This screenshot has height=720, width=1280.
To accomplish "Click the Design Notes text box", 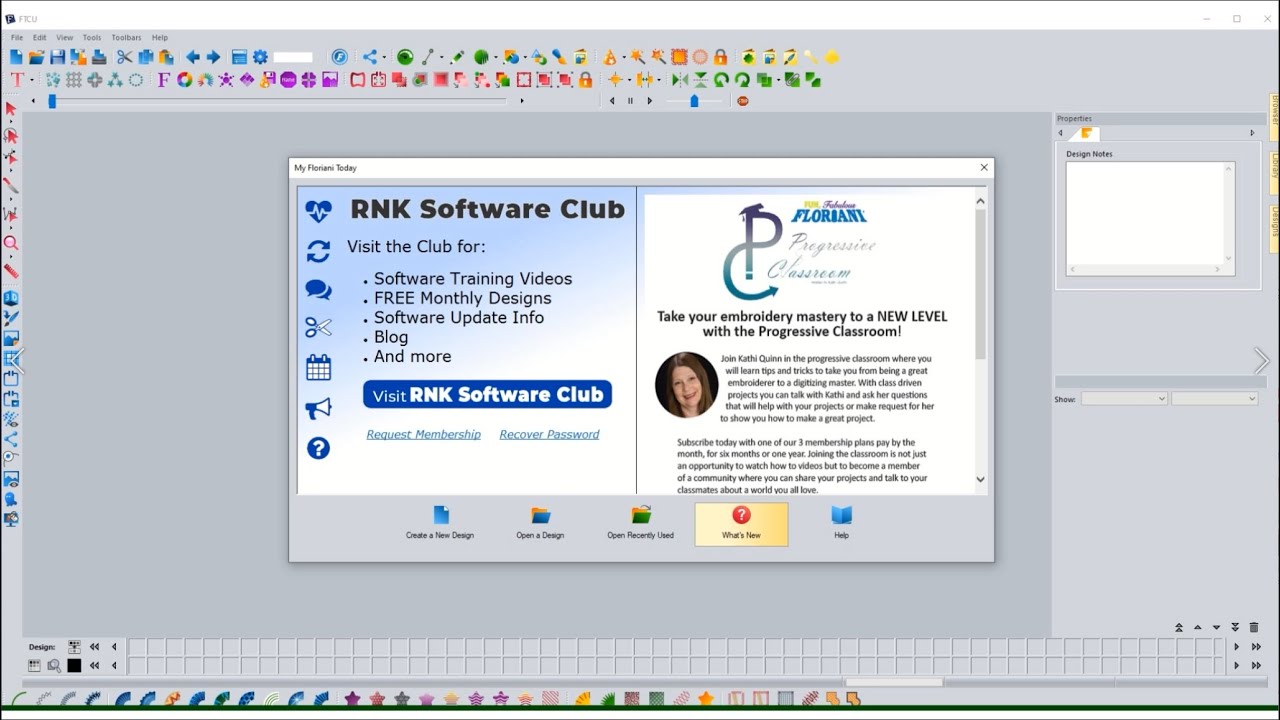I will (1150, 218).
